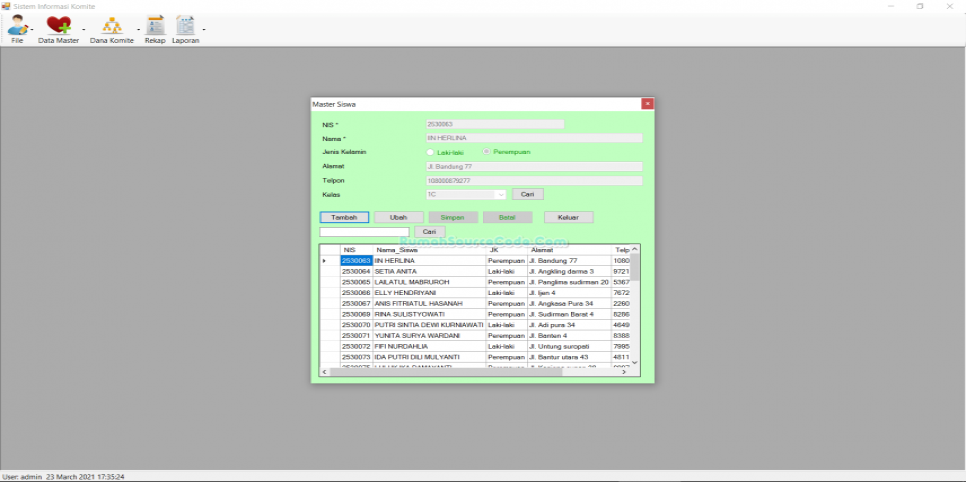Select address cell Jl. Sudirman Barat 4
966x482 pixels.
[569, 314]
